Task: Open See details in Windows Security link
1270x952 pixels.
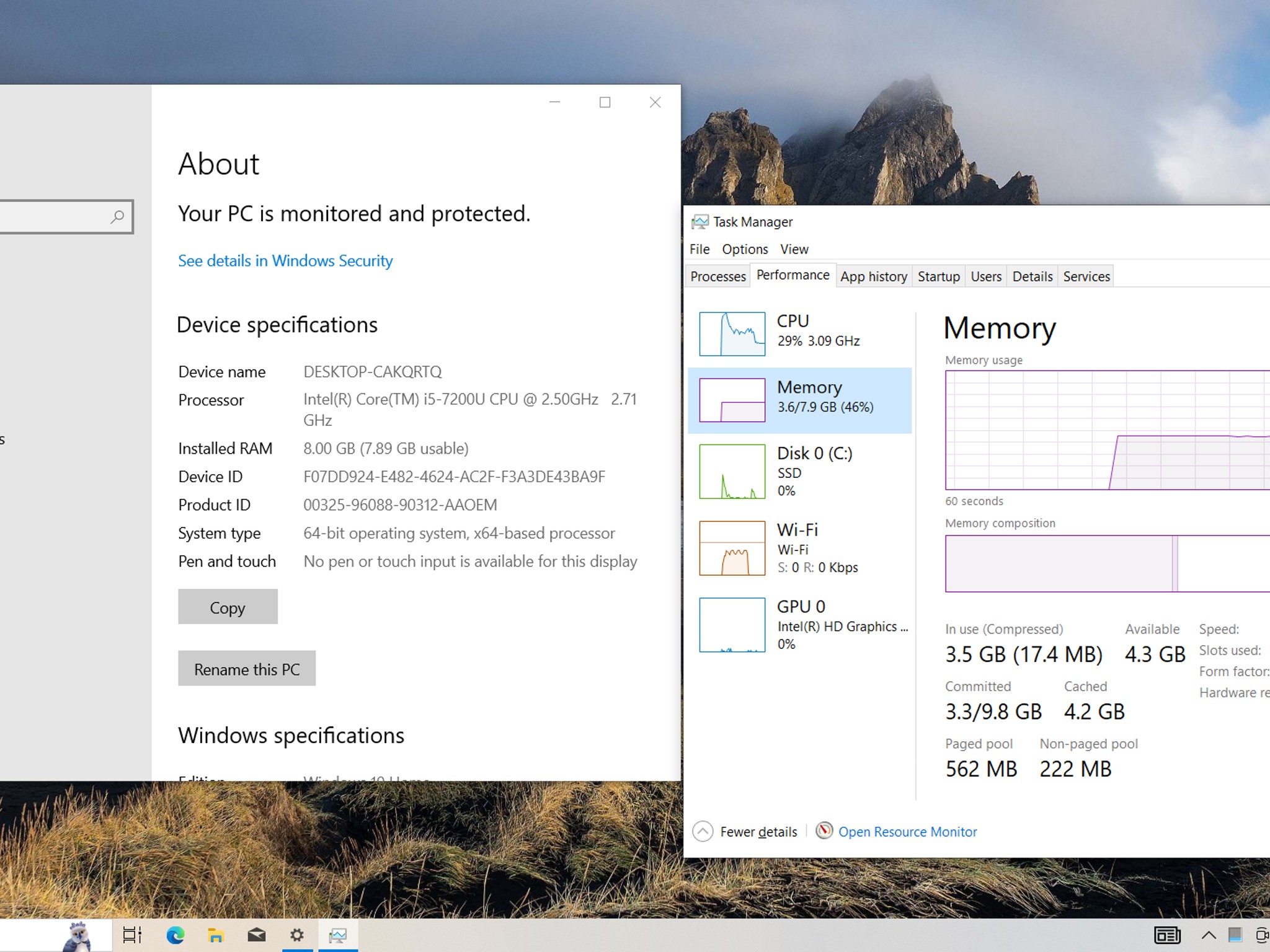Action: point(285,261)
